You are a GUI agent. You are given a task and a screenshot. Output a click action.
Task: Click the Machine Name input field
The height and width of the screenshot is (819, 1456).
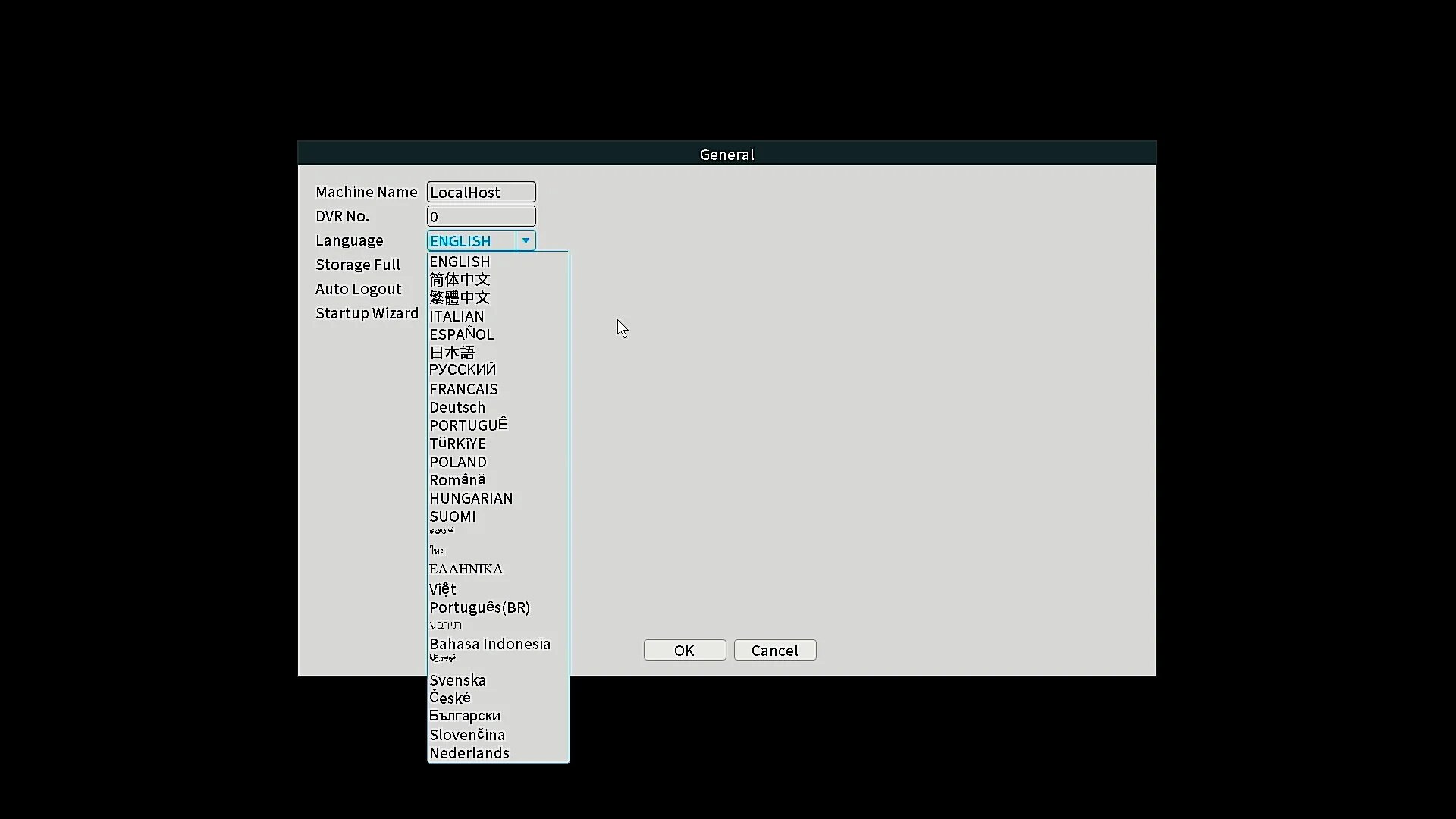(x=481, y=192)
